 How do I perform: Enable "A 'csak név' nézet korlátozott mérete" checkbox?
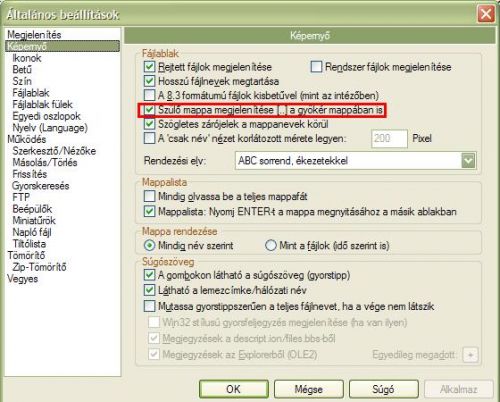149,138
